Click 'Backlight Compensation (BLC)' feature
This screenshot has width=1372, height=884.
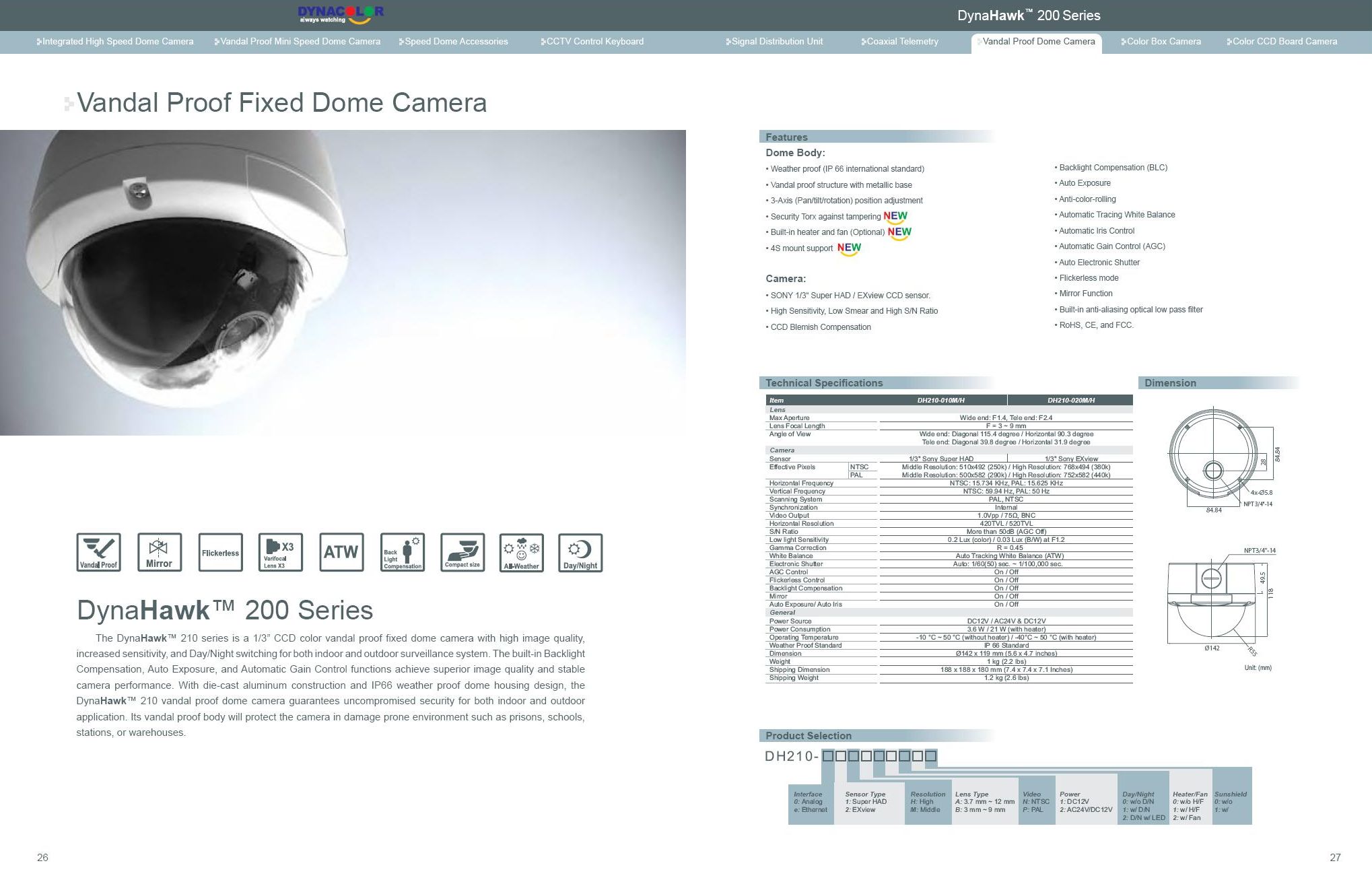click(1112, 168)
